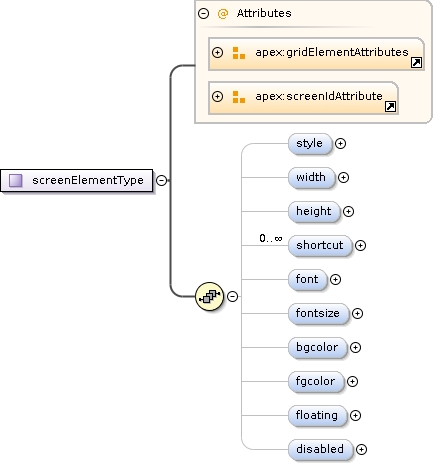This screenshot has height=465, width=434.
Task: Expand the disabled element
Action: click(361, 449)
